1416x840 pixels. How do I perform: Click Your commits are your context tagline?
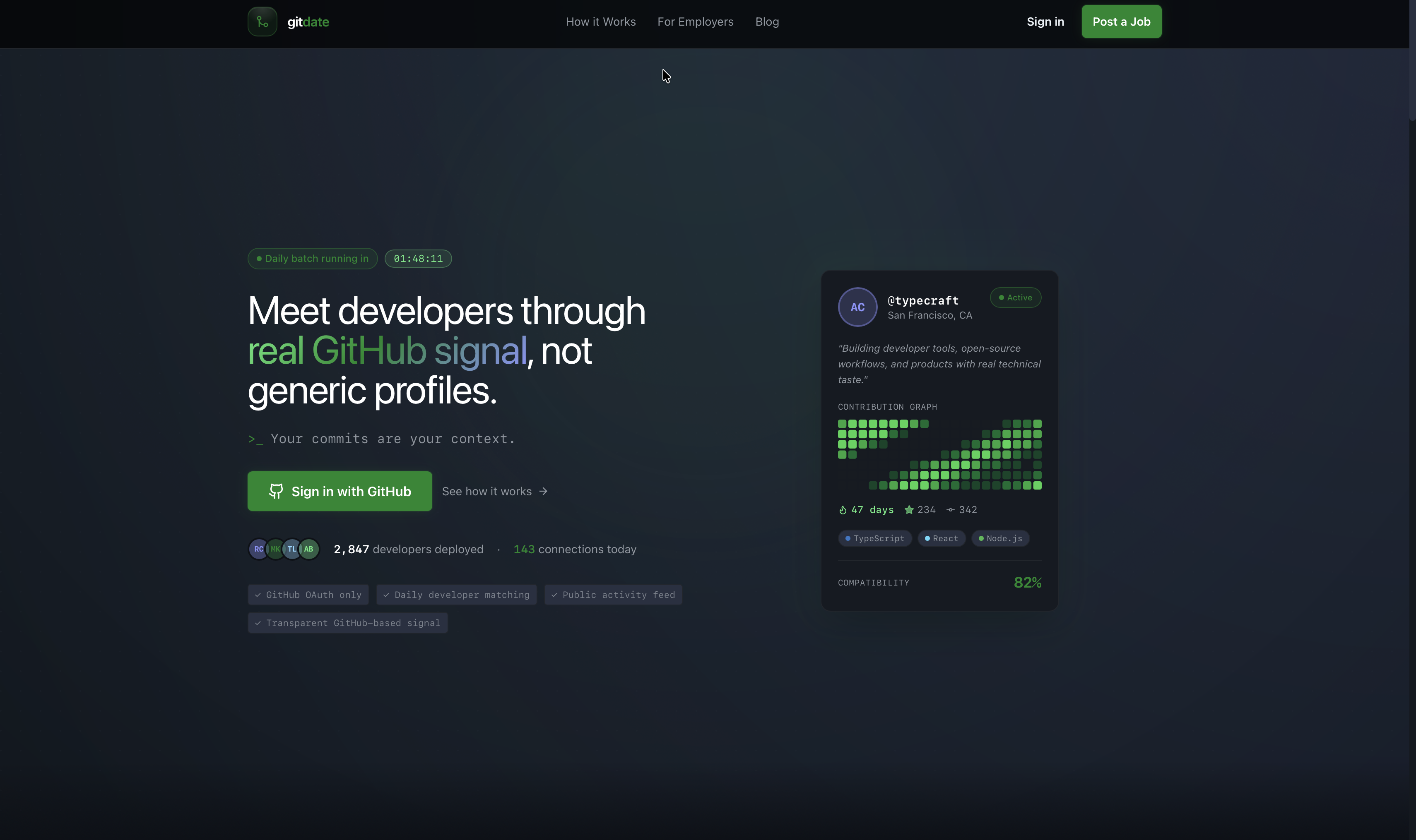[x=393, y=439]
